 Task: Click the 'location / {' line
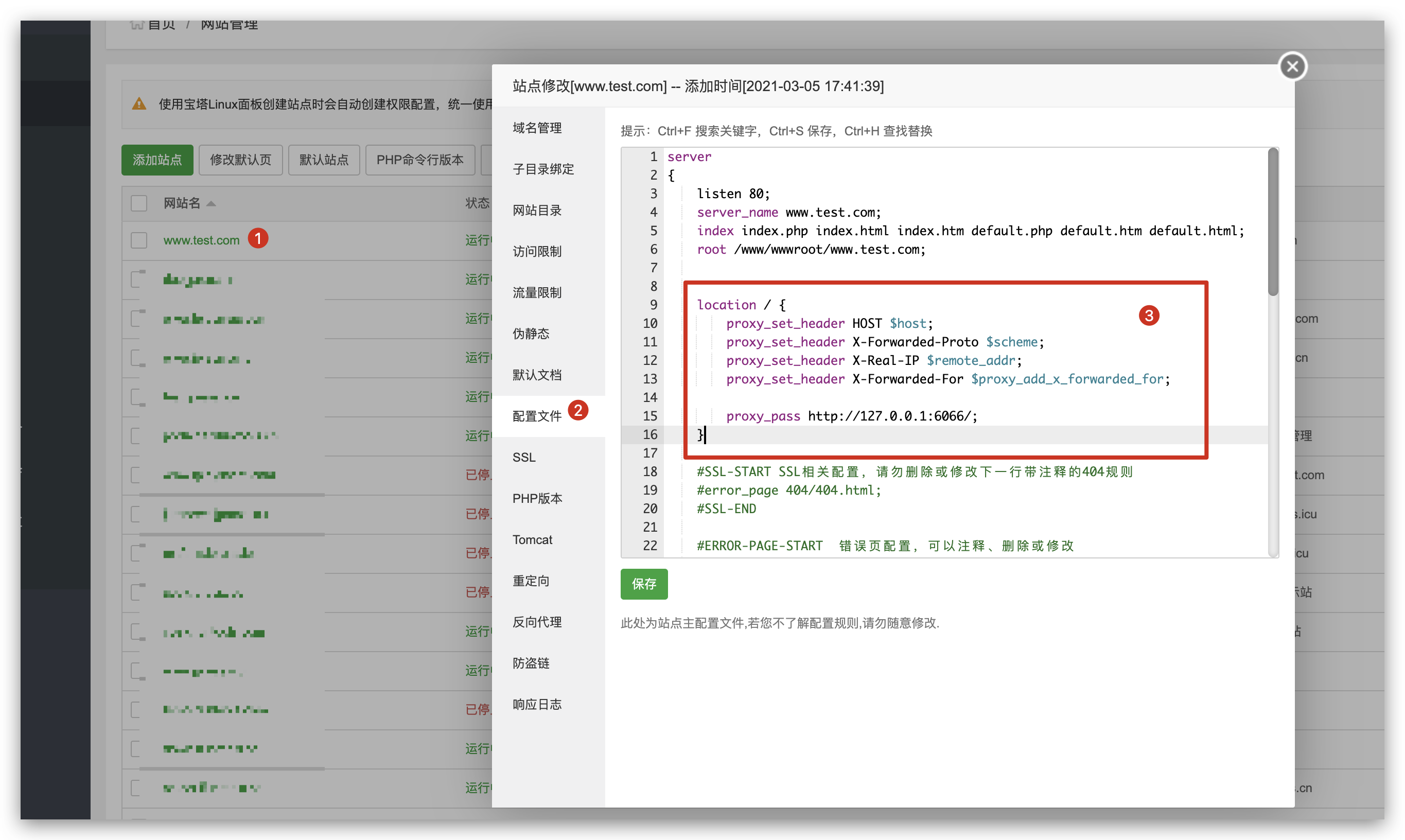tap(741, 305)
